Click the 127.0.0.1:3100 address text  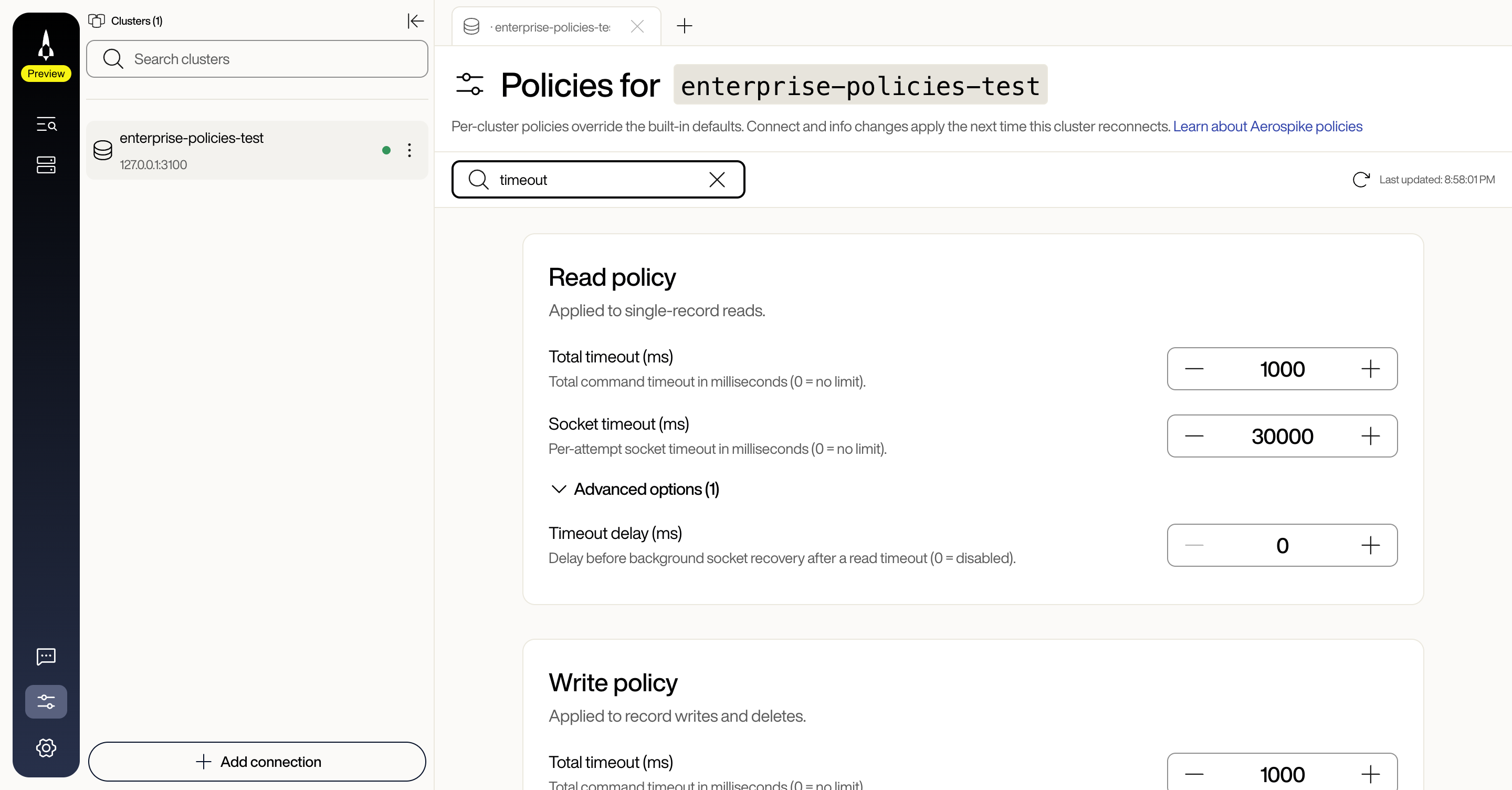tap(153, 164)
